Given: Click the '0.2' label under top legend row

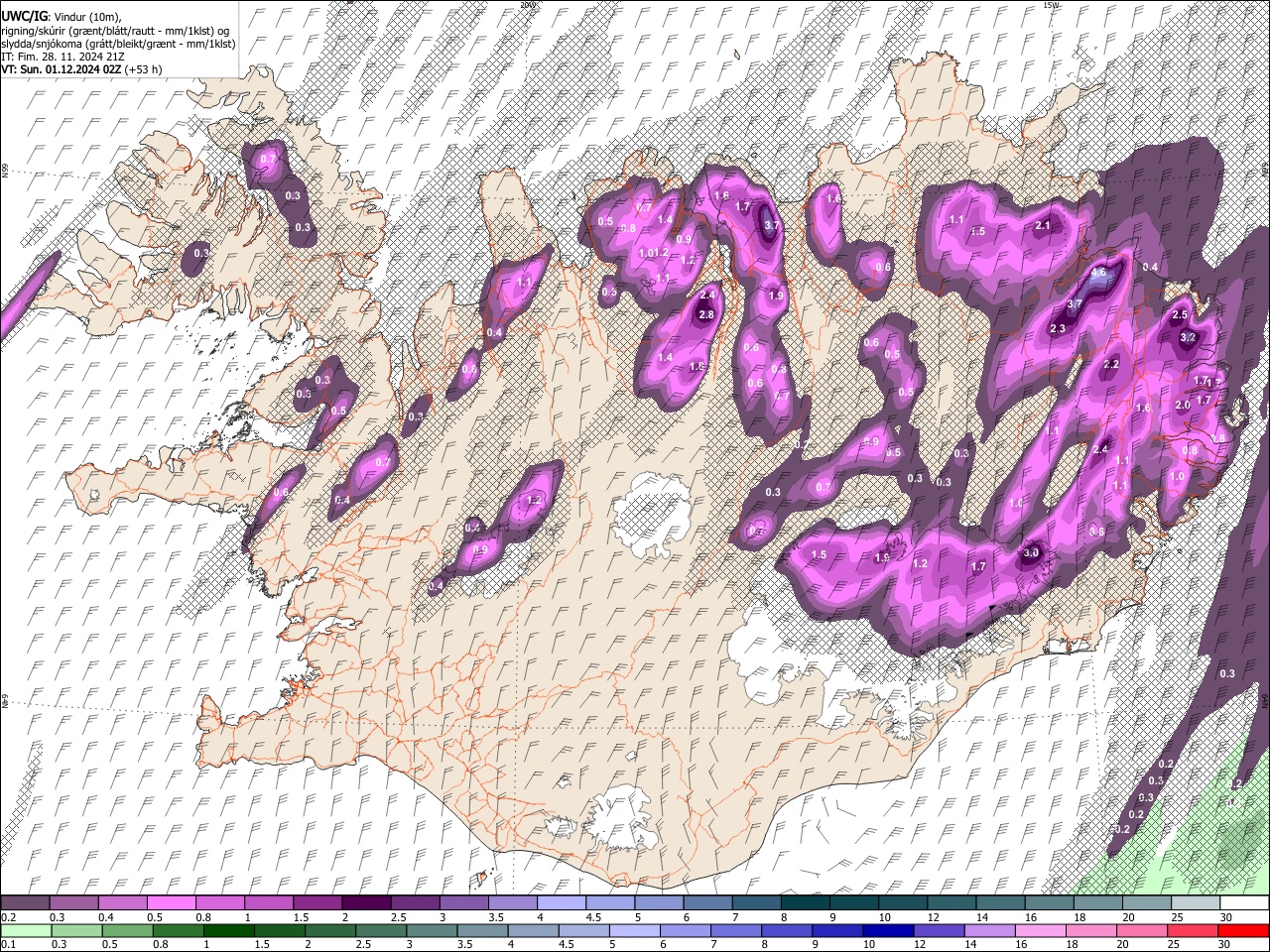Looking at the screenshot, I should [8, 917].
